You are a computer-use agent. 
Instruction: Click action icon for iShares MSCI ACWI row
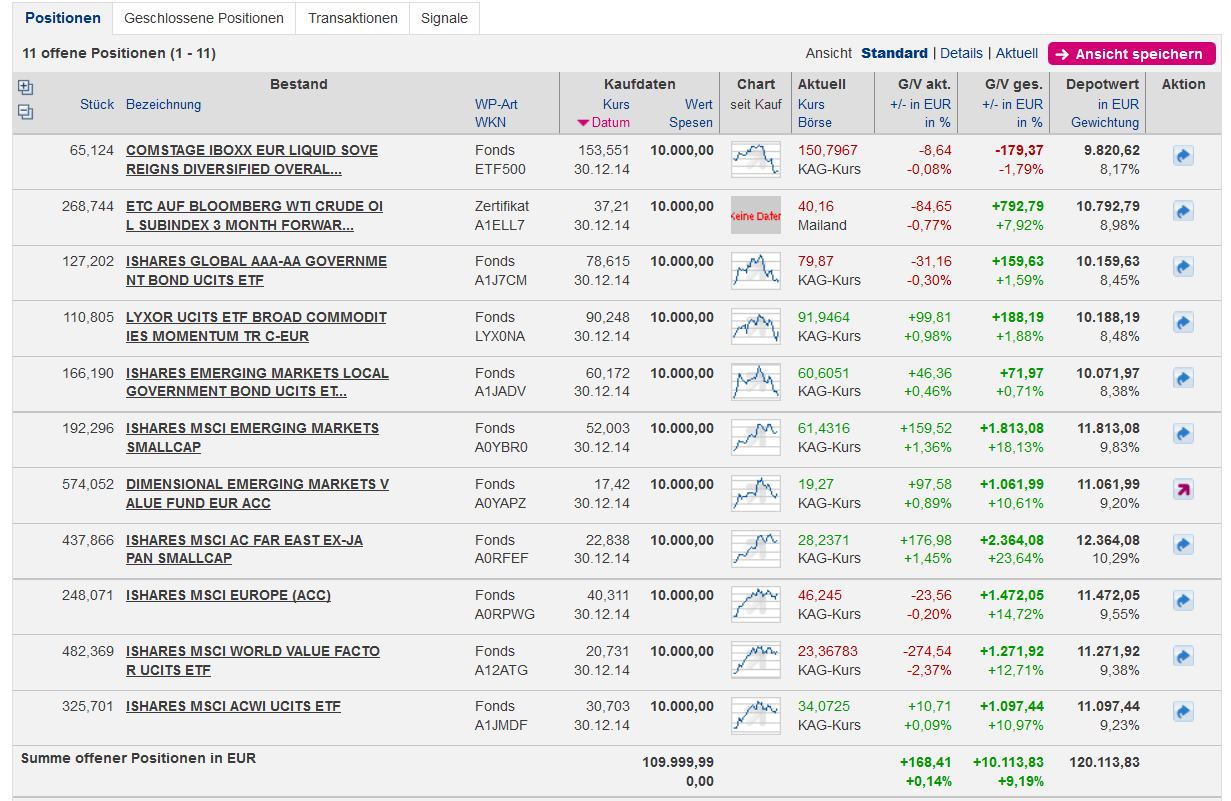[1183, 712]
